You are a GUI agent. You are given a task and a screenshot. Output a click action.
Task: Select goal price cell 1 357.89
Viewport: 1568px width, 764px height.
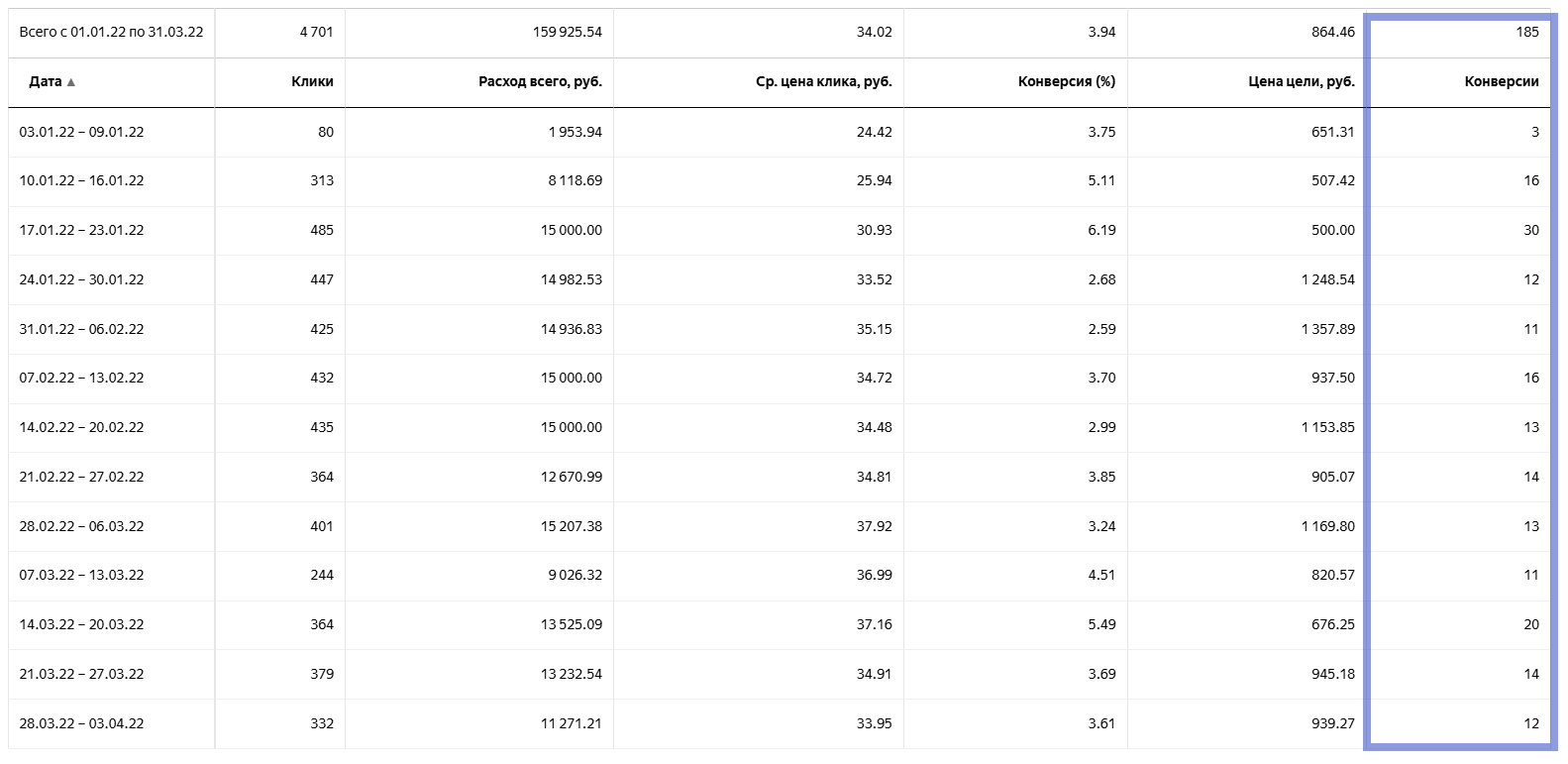[x=1327, y=329]
